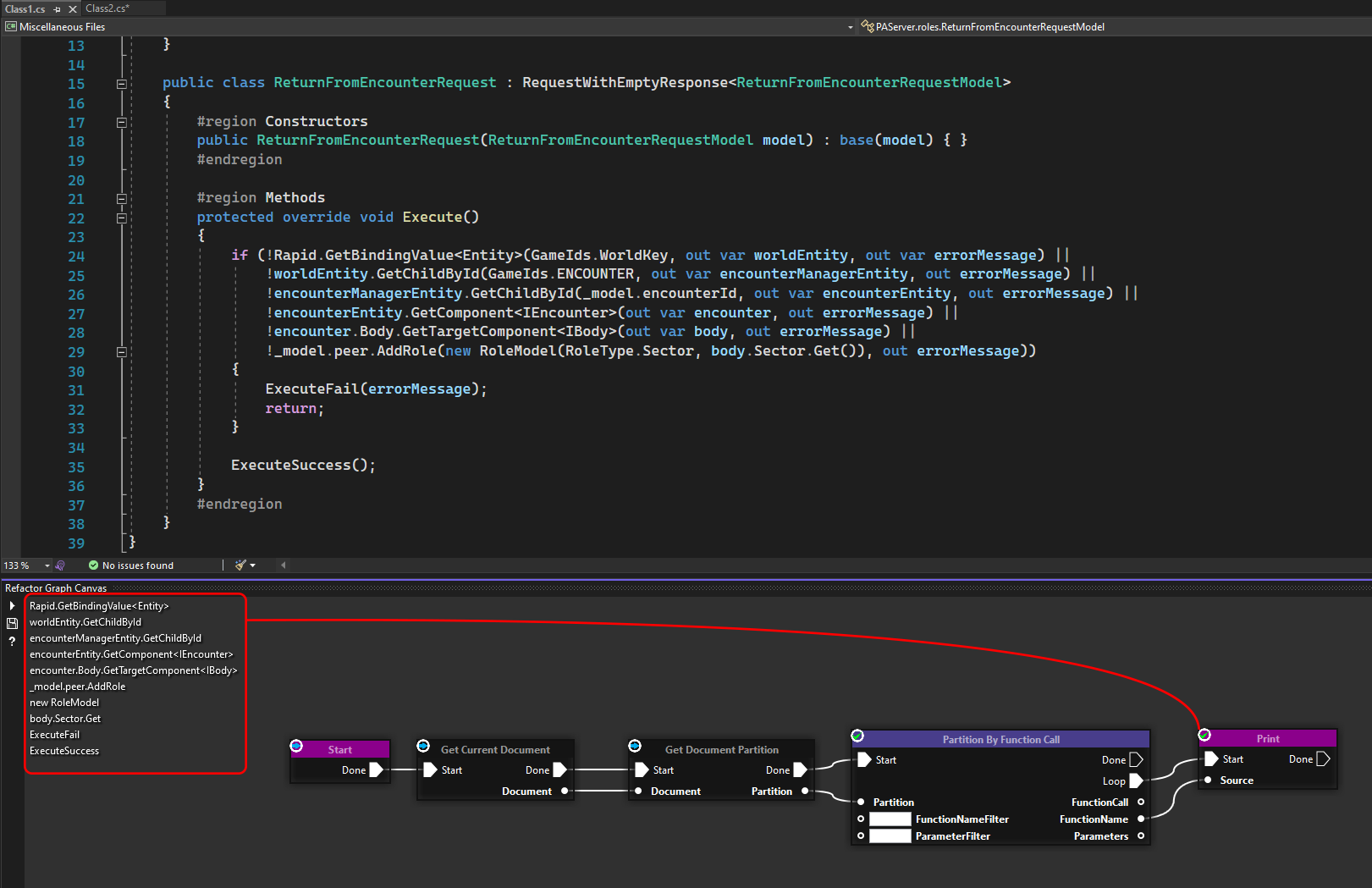This screenshot has width=1372, height=888.
Task: Select encounter.Body.GetTargetComponent<IBody> in the list
Action: tap(134, 670)
